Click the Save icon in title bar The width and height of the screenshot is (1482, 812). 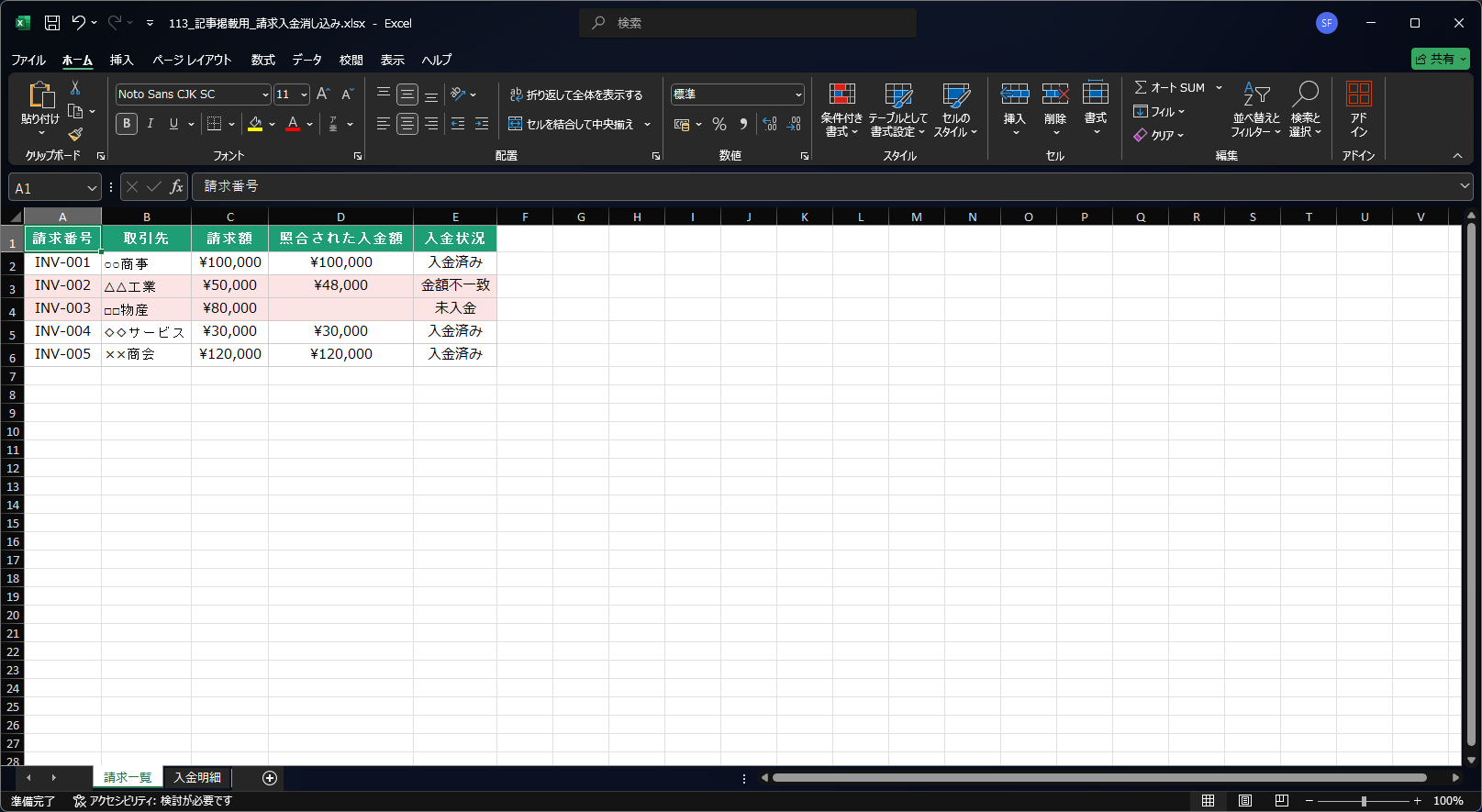[x=52, y=23]
